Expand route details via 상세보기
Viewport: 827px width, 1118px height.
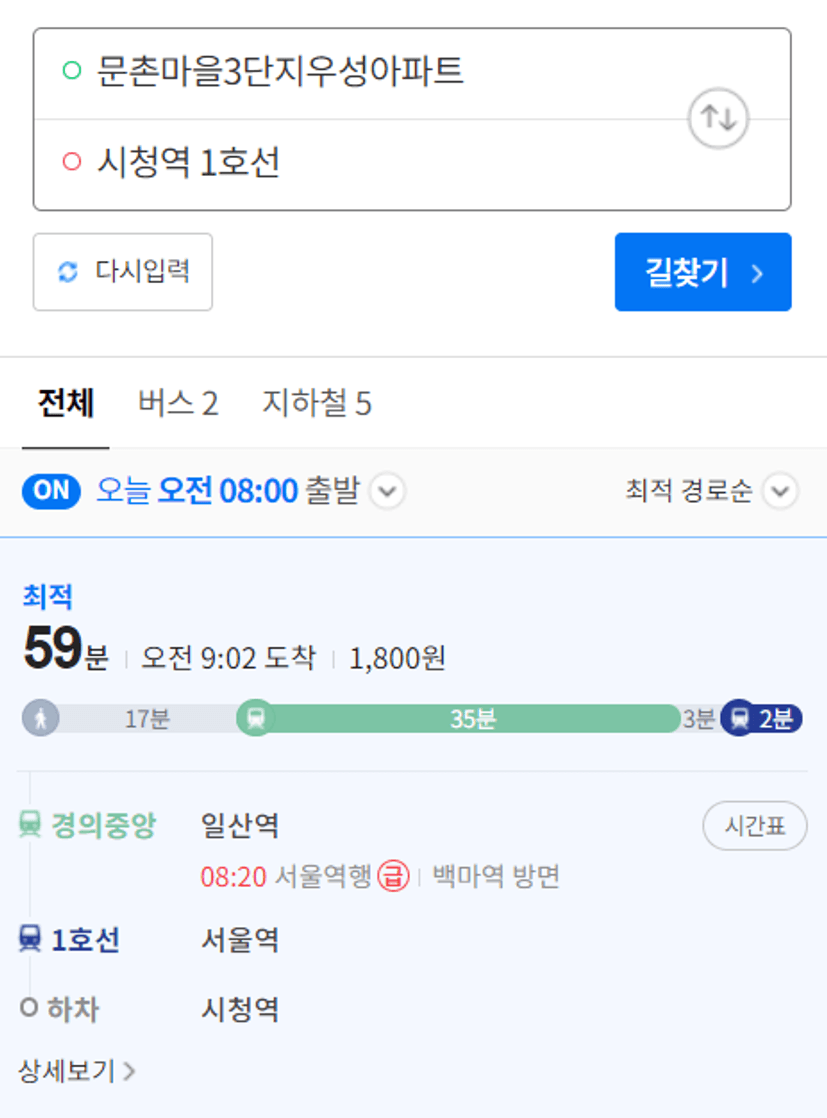(77, 1071)
